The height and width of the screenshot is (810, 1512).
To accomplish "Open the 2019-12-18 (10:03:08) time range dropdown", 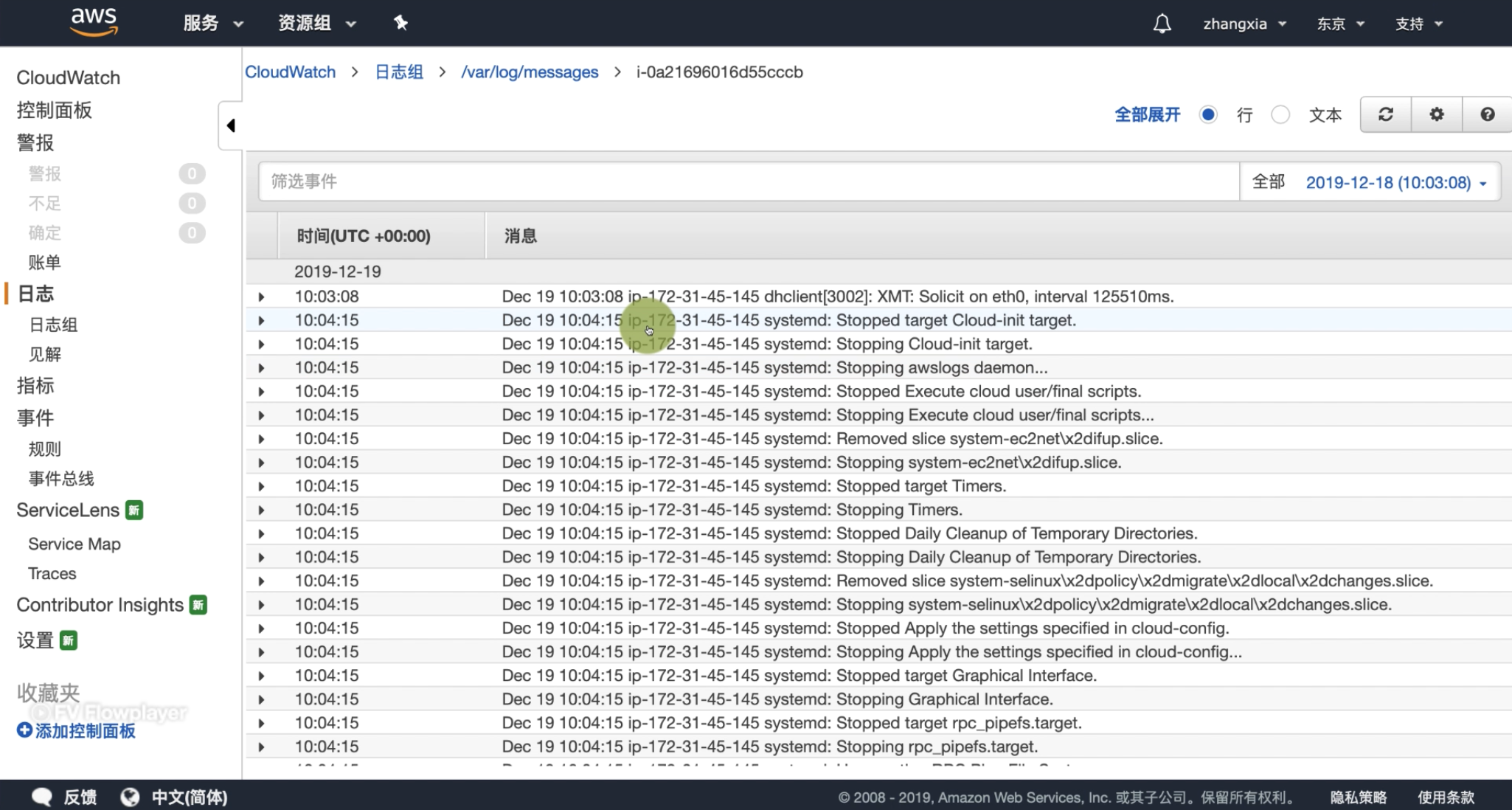I will tap(1396, 182).
